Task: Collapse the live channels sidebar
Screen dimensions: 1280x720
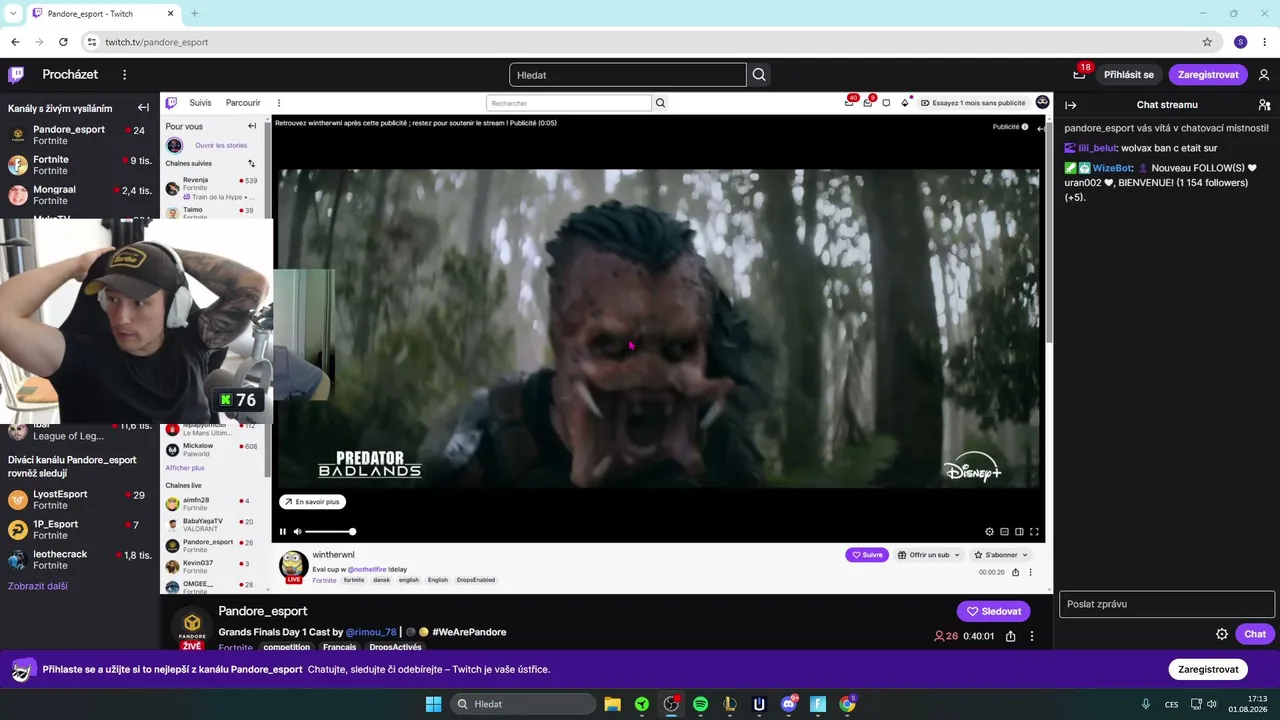Action: (x=143, y=108)
